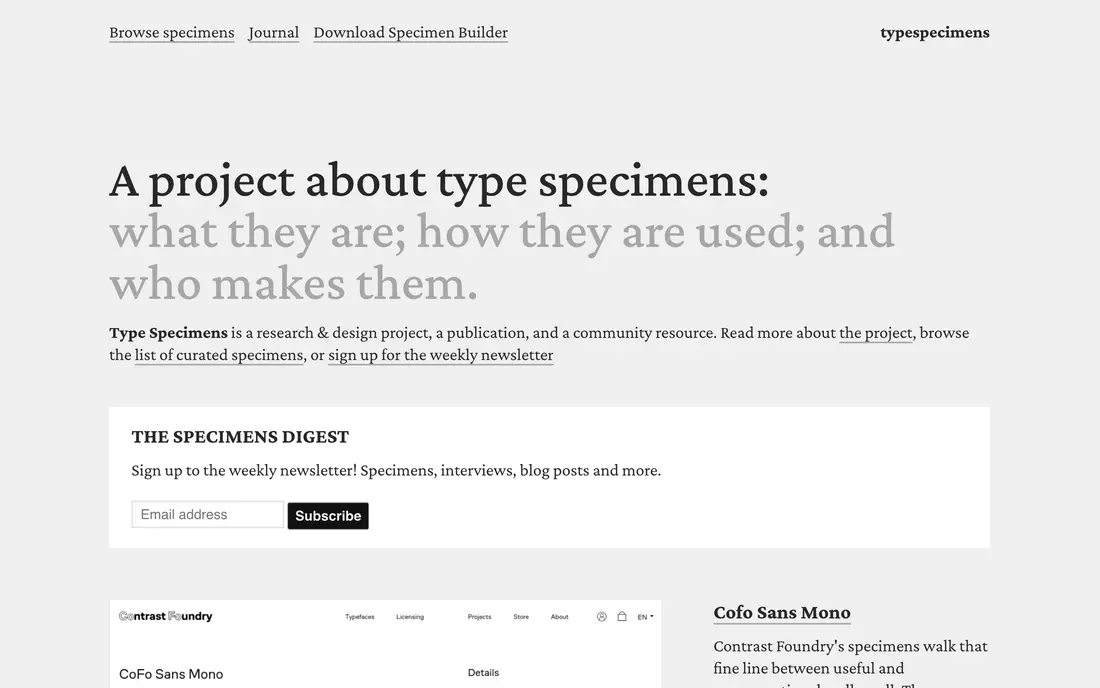Open Download Specimen Builder link

click(410, 32)
